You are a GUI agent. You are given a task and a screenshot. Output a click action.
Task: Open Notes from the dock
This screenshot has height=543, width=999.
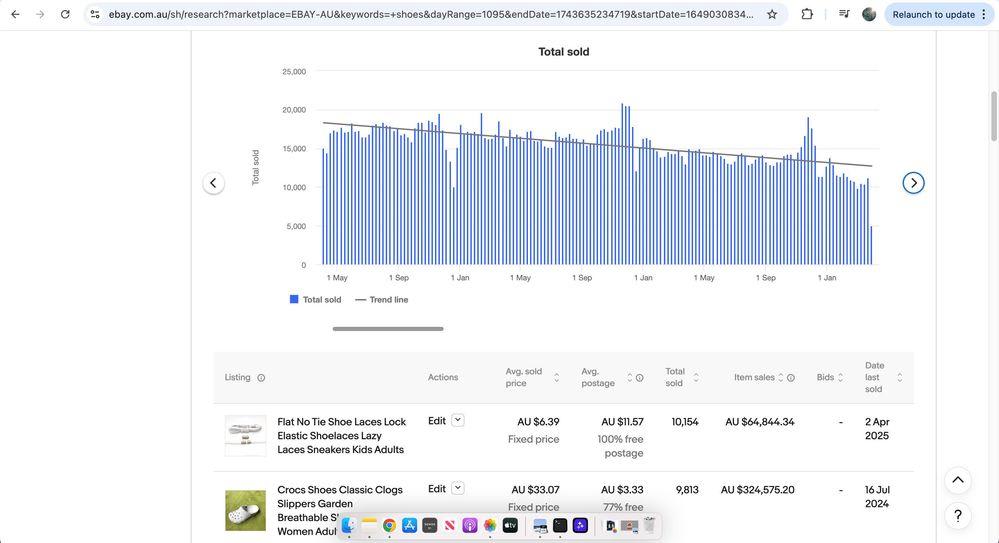coord(369,526)
